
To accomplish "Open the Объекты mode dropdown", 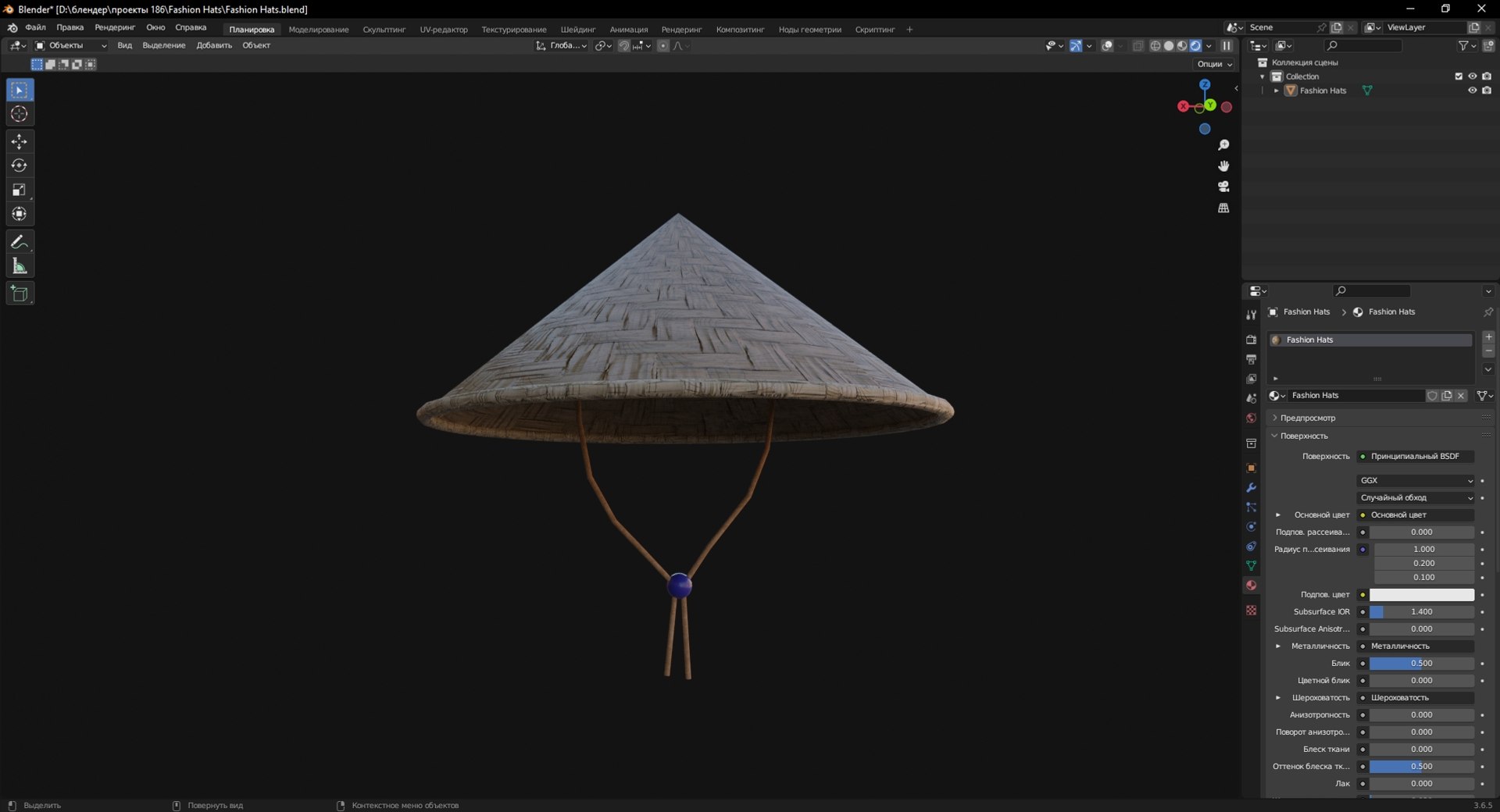I will coord(70,45).
